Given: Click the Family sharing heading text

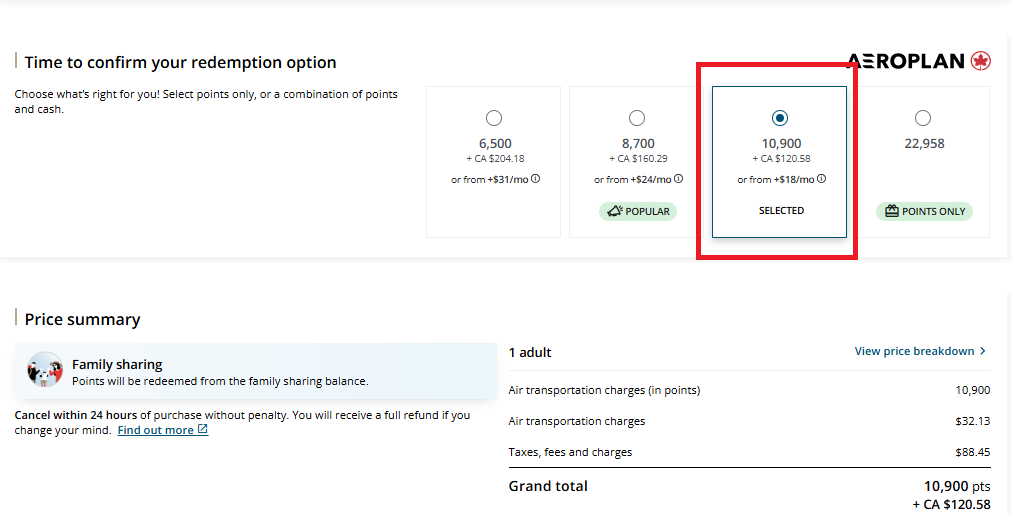Looking at the screenshot, I should (x=117, y=365).
